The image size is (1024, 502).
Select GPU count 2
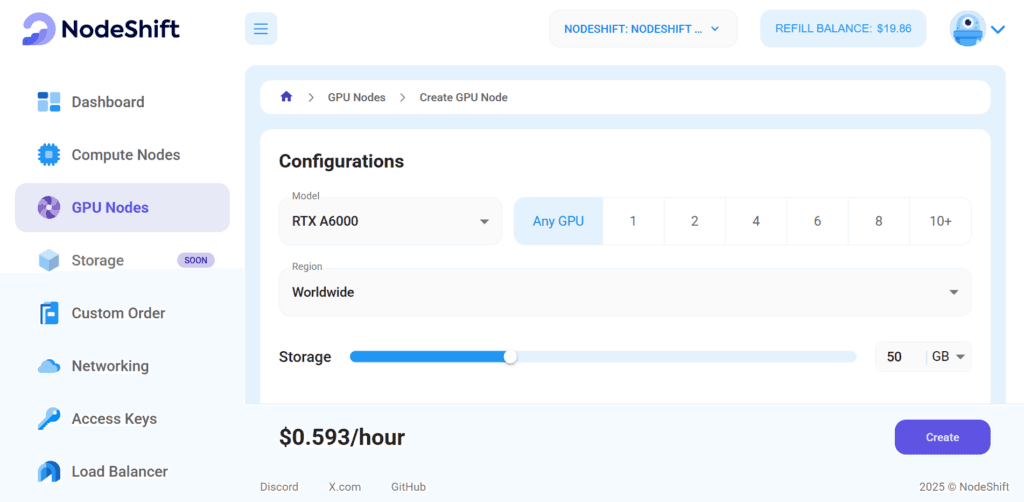click(695, 221)
